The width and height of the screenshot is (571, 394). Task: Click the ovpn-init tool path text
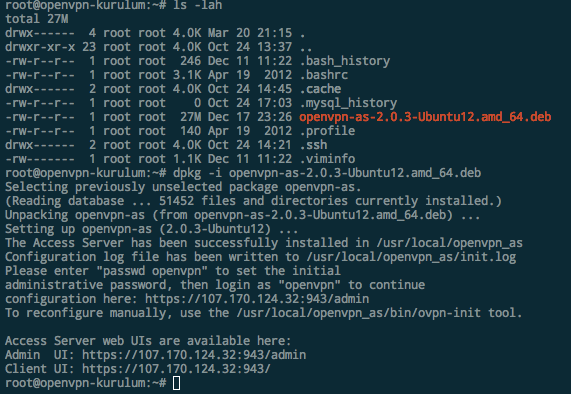click(x=359, y=313)
